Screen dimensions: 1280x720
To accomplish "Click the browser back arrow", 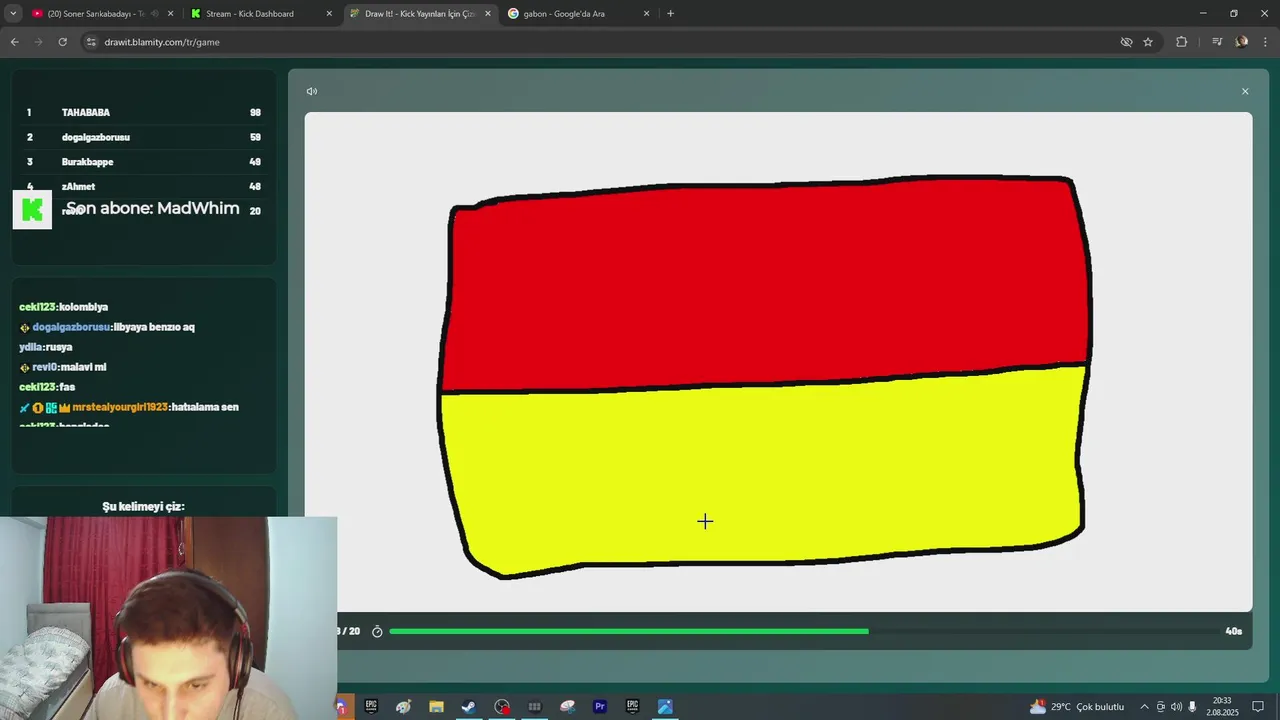I will click(14, 42).
